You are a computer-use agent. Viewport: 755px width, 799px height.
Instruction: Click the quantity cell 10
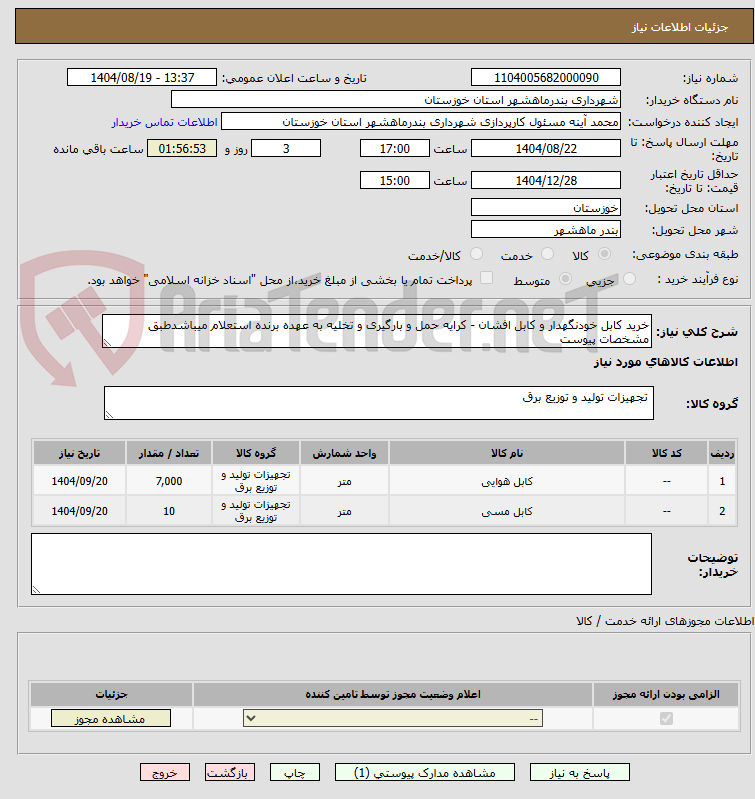click(x=169, y=511)
